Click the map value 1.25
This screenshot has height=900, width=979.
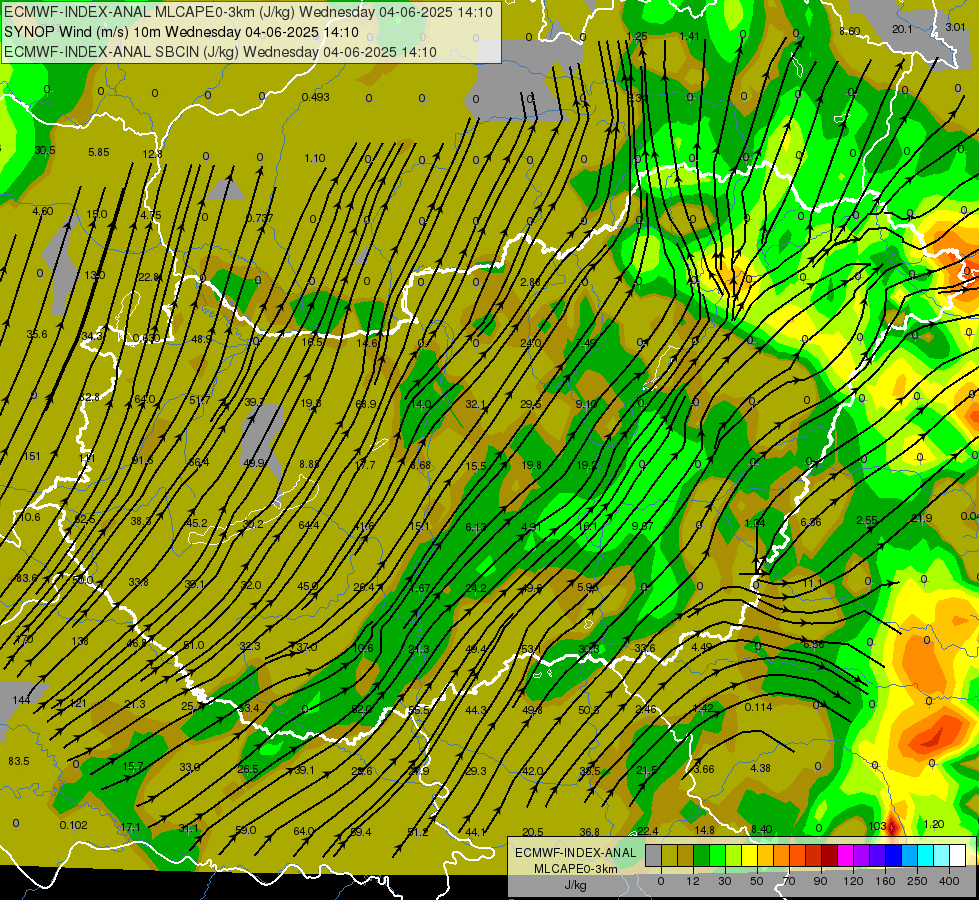(637, 36)
